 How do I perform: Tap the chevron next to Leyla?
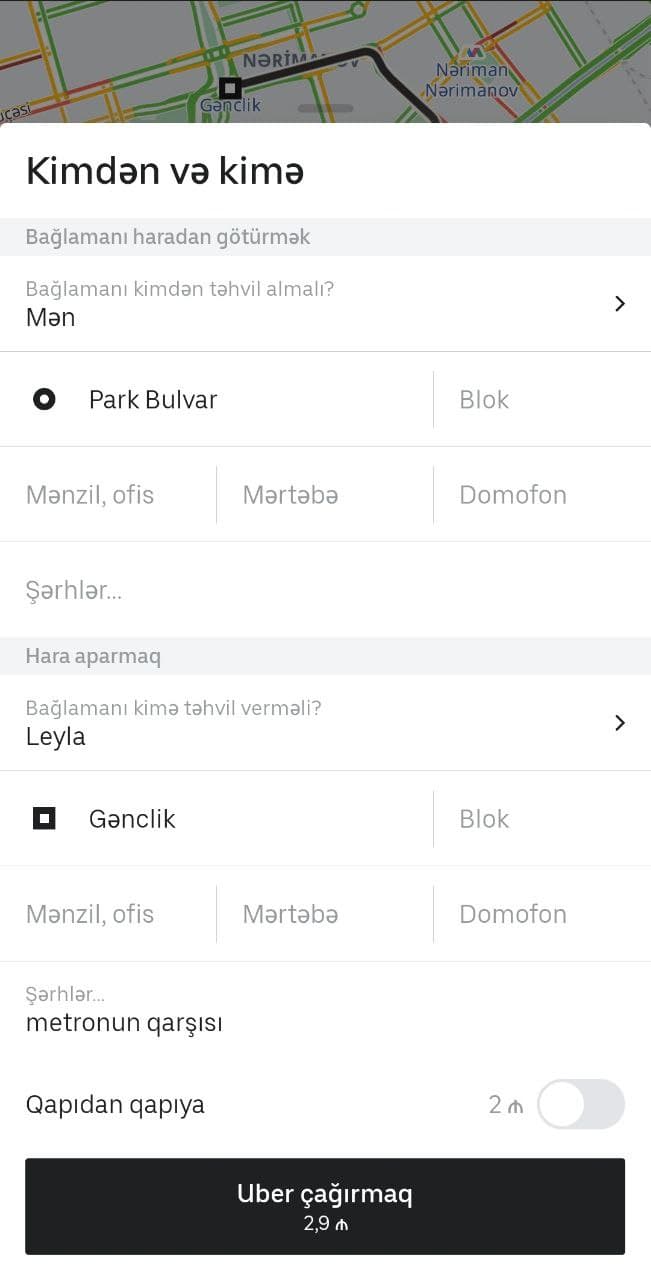(620, 723)
